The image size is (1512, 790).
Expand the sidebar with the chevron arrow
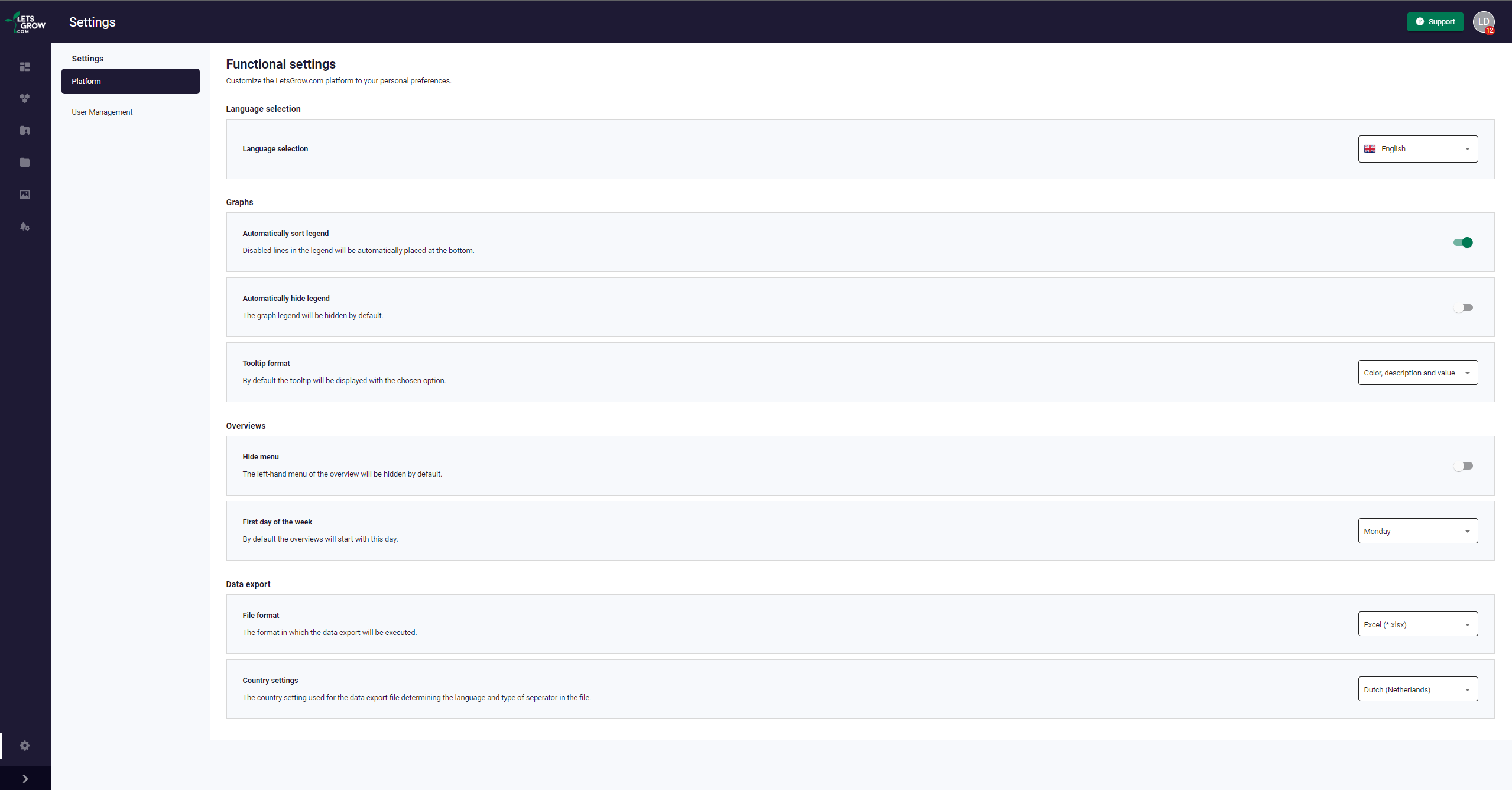[x=25, y=779]
